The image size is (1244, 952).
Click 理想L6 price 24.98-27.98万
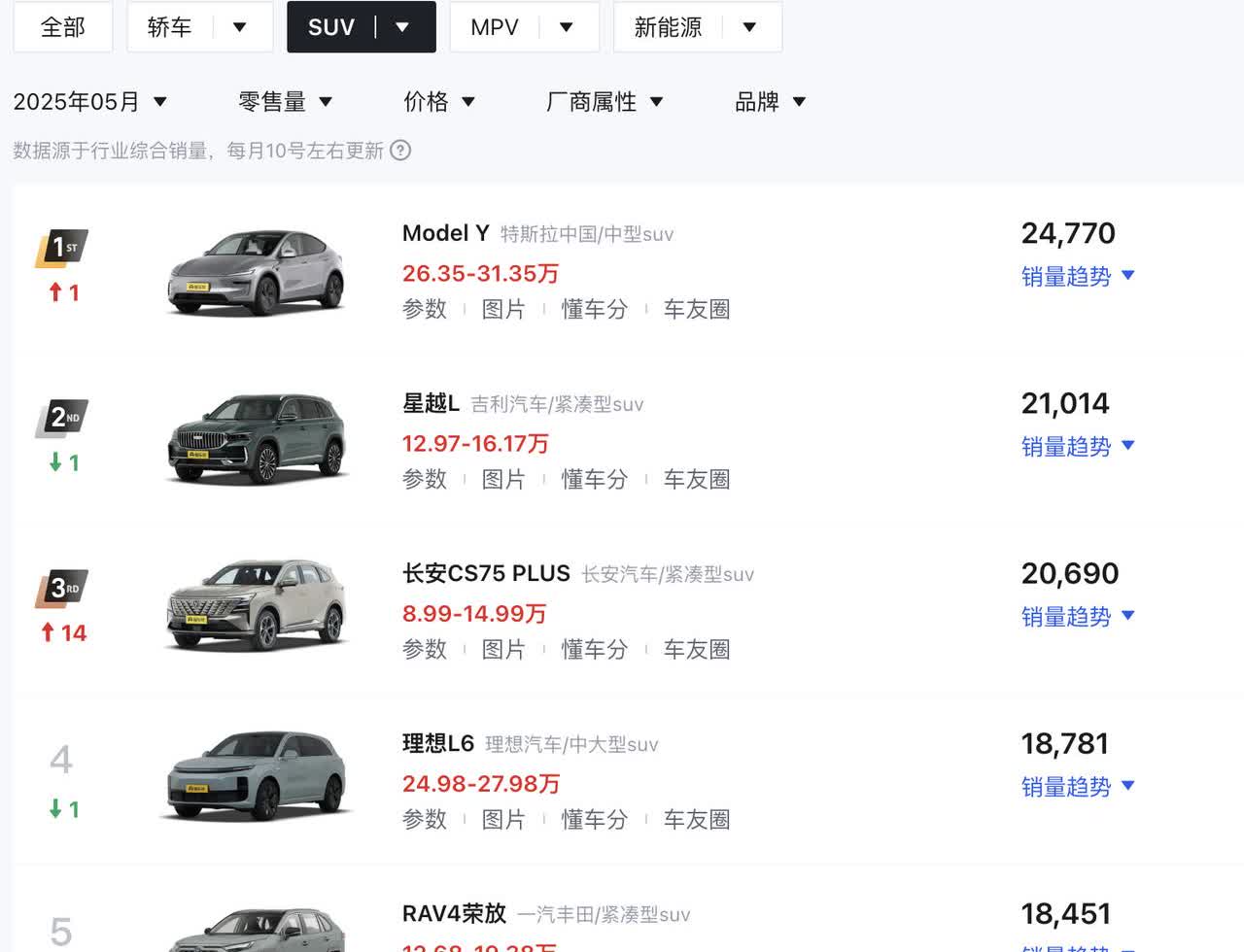coord(481,784)
